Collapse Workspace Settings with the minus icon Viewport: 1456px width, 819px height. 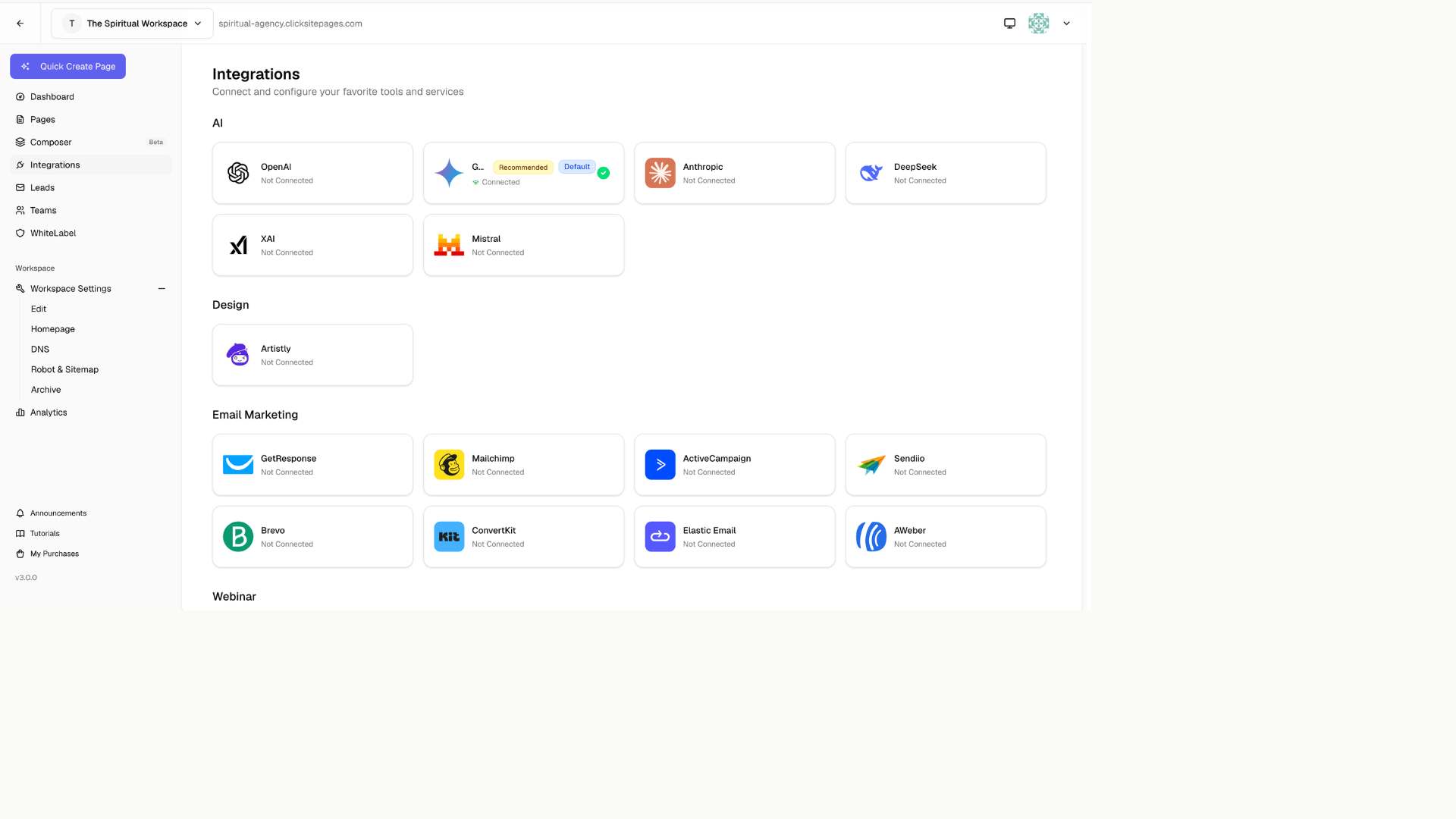162,289
